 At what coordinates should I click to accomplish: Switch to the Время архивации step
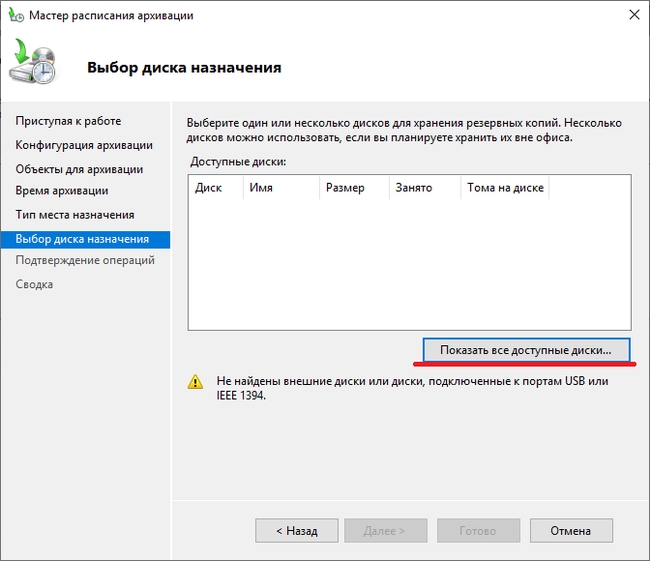62,190
